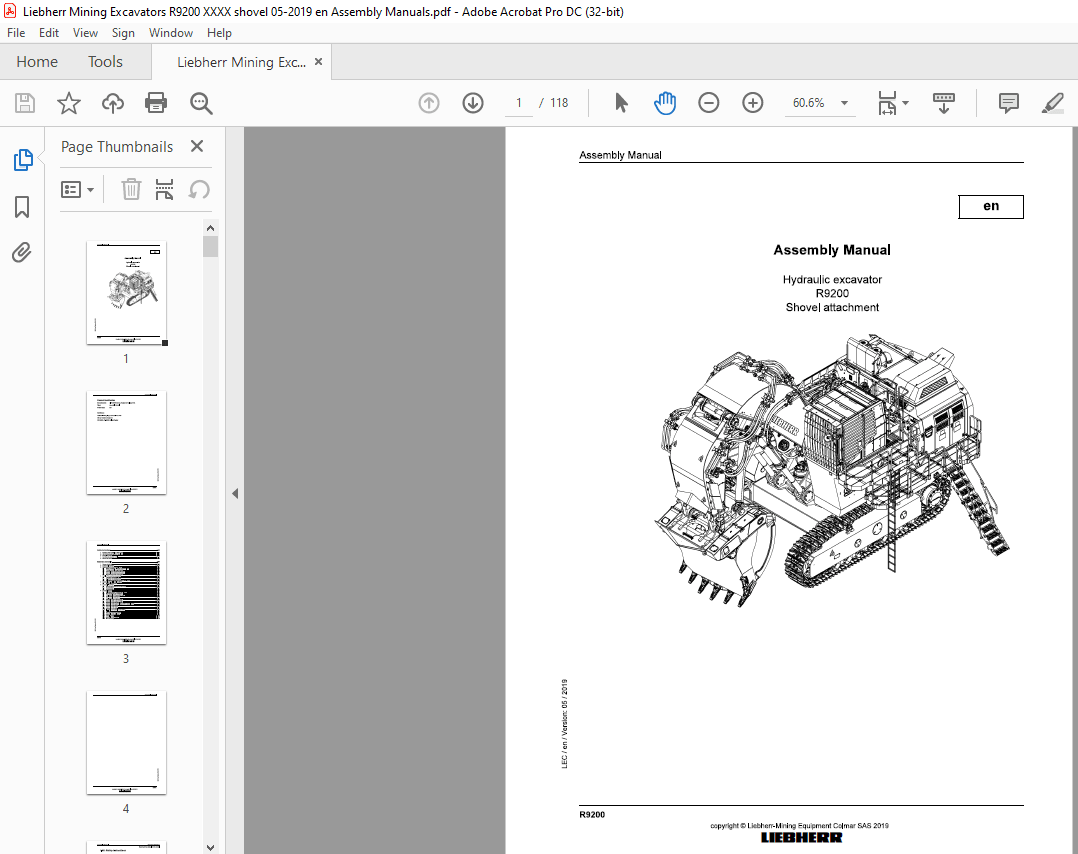Select page 1 thumbnail
The width and height of the screenshot is (1078, 854).
point(126,293)
